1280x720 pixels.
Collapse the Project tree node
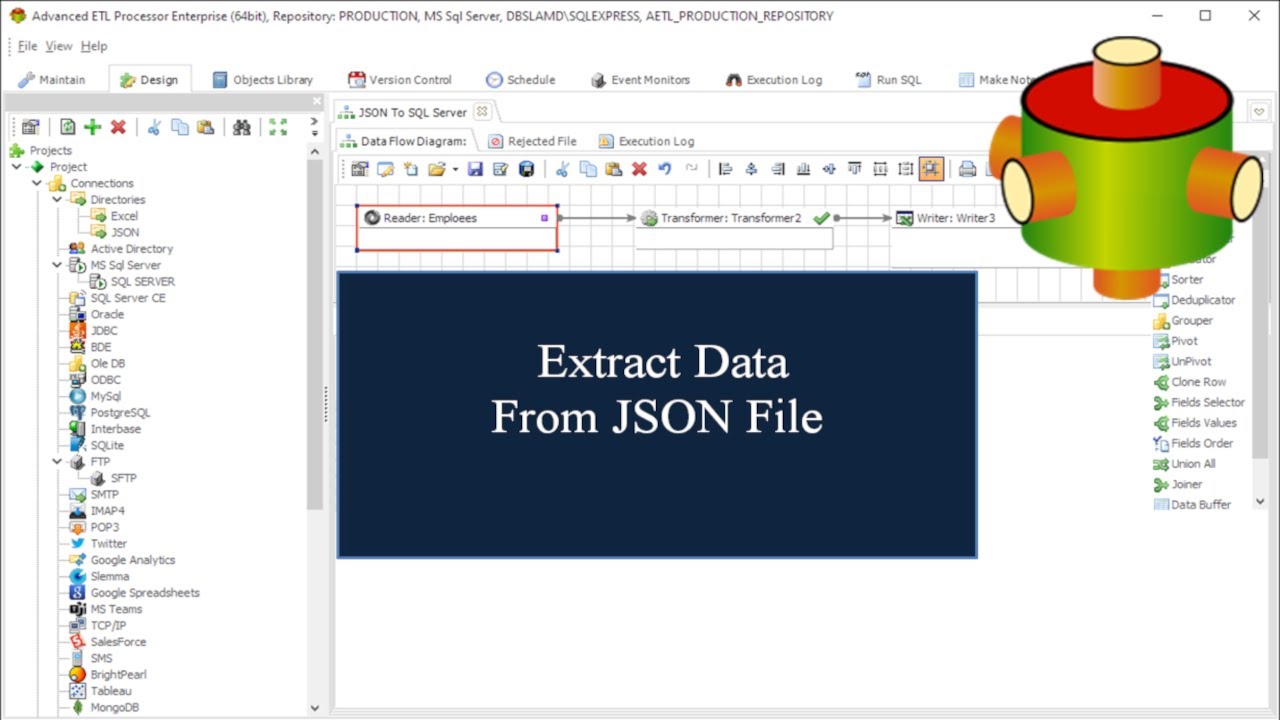(17, 167)
